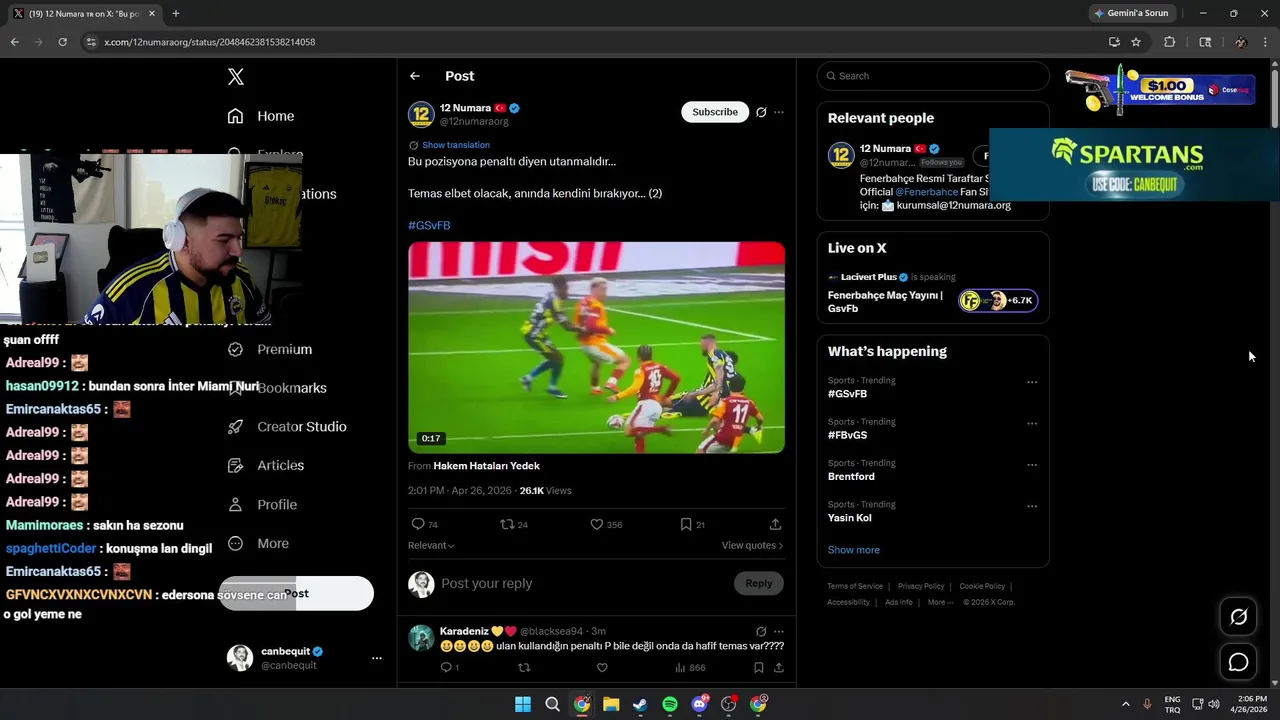
Task: Open the Relevant sort dropdown
Action: [x=431, y=545]
